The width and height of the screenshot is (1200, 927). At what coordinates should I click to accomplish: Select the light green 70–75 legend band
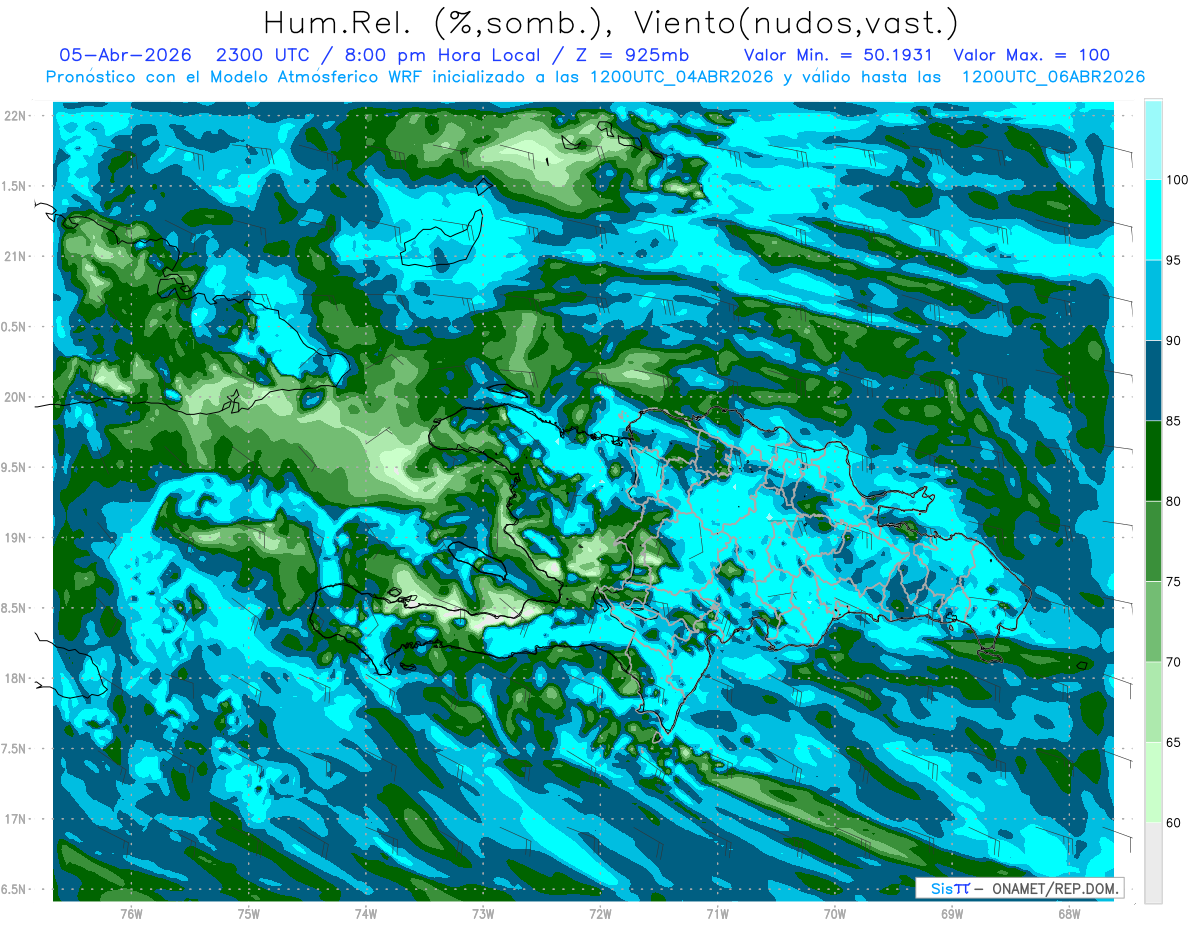[x=1153, y=621]
